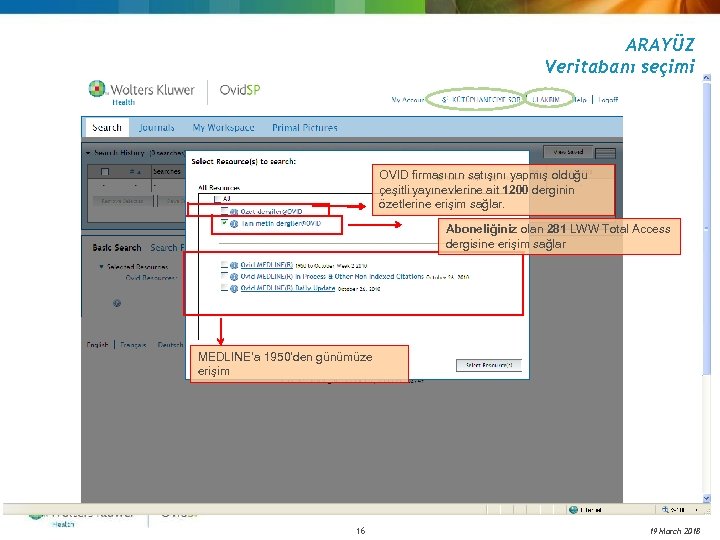Screen dimensions: 720x540
Task: Tick the MEDLINE In-Process checkbox
Action: point(224,276)
